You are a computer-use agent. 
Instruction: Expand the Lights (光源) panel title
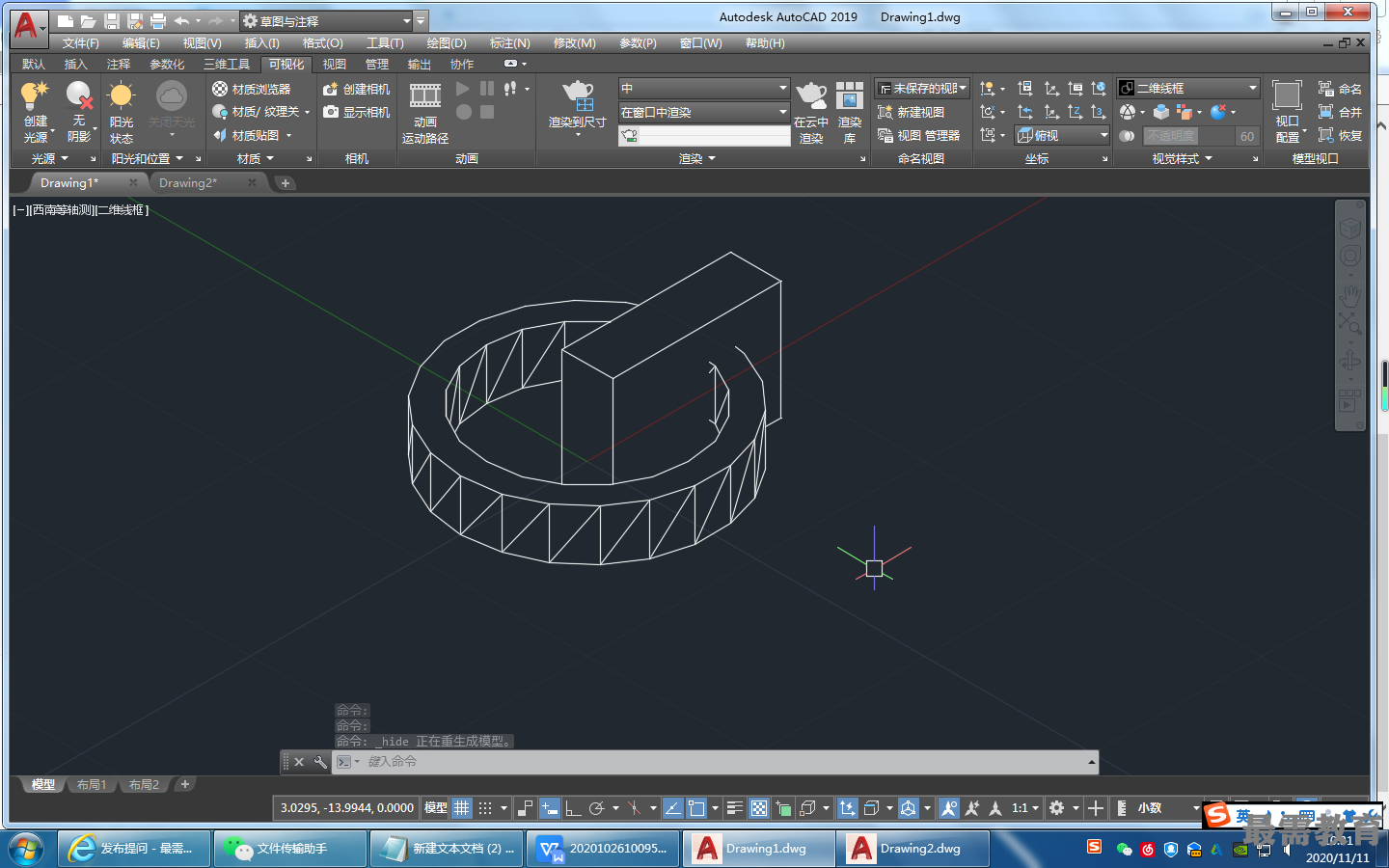tap(50, 158)
